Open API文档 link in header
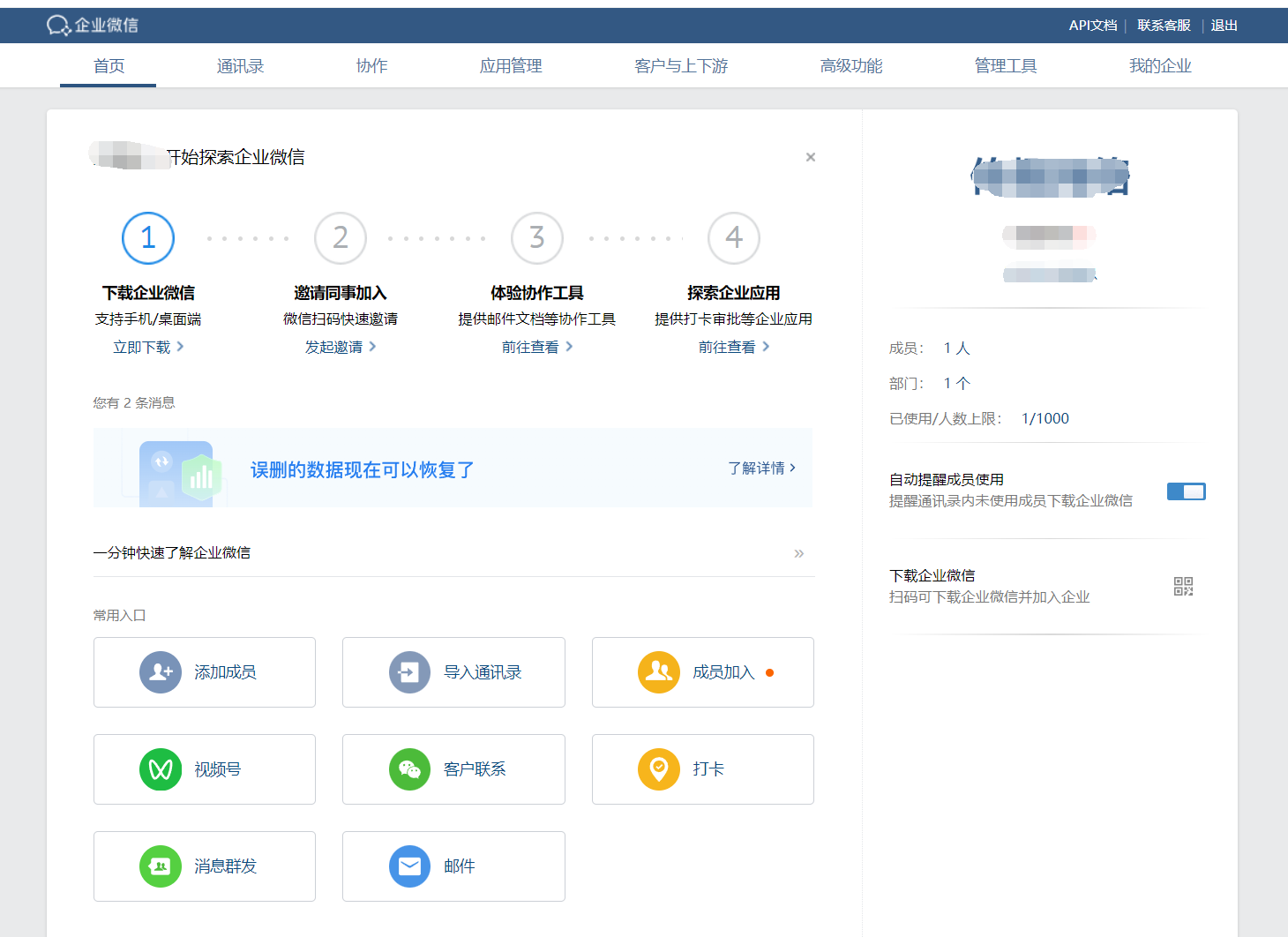1288x937 pixels. tap(1093, 26)
